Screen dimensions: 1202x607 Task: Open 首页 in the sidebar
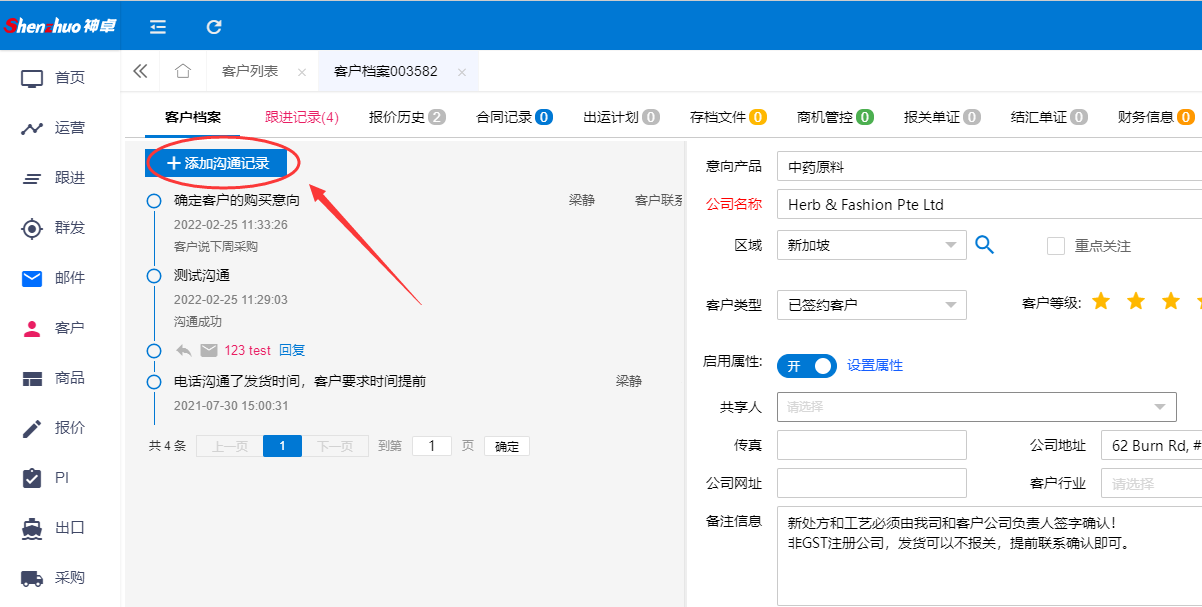[x=60, y=78]
